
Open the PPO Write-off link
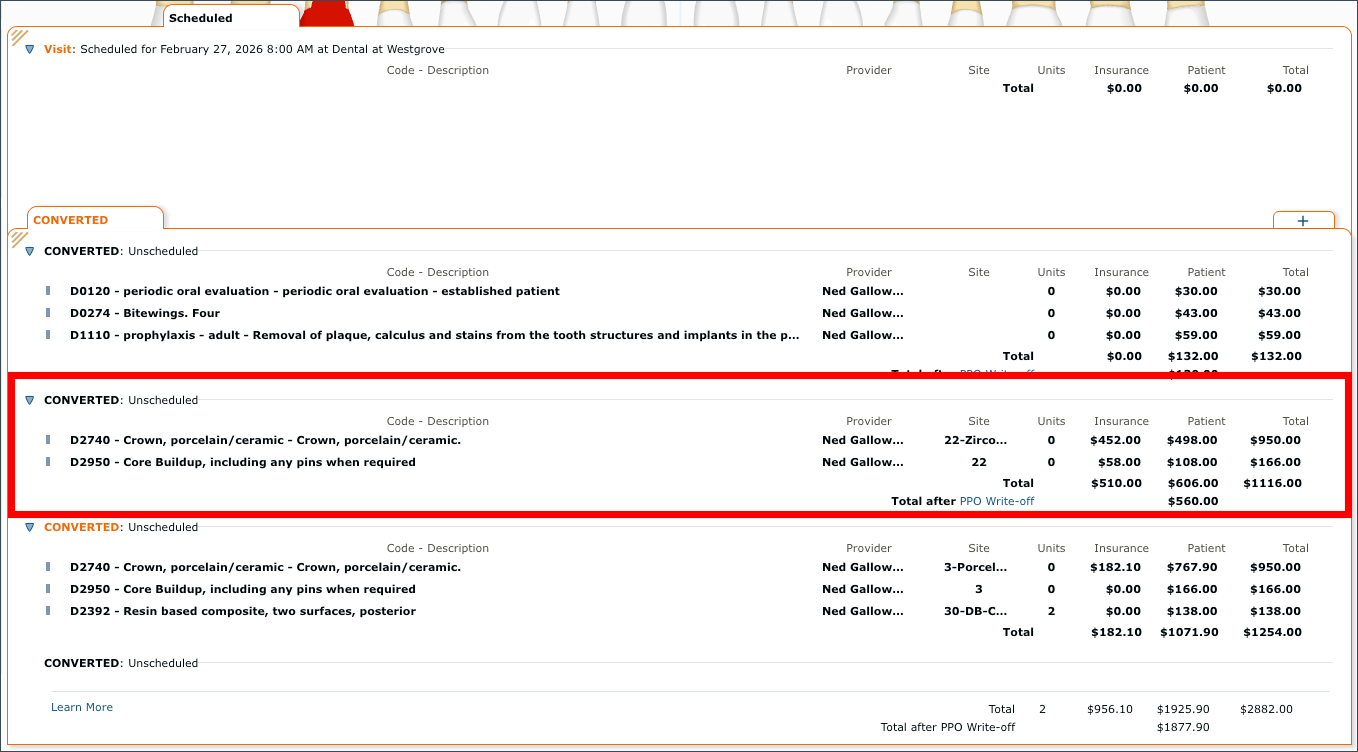(x=997, y=501)
